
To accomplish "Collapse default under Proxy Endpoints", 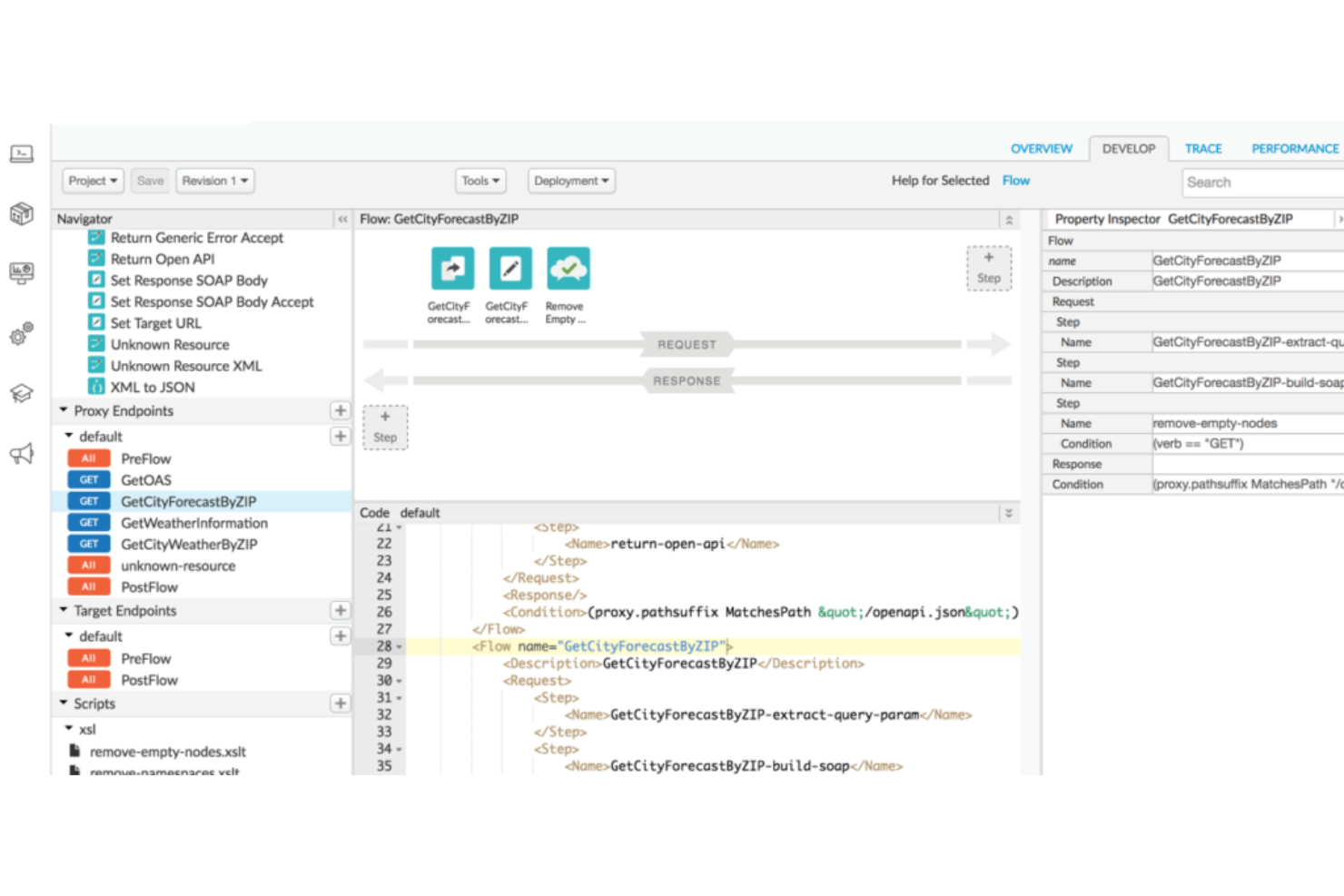I will click(x=69, y=436).
